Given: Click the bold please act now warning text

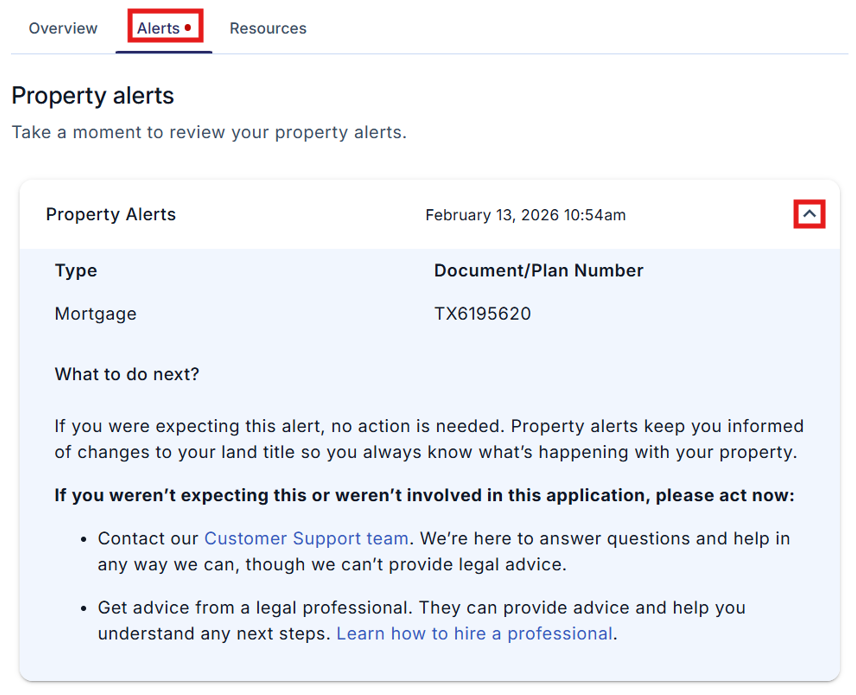Looking at the screenshot, I should pyautogui.click(x=424, y=495).
